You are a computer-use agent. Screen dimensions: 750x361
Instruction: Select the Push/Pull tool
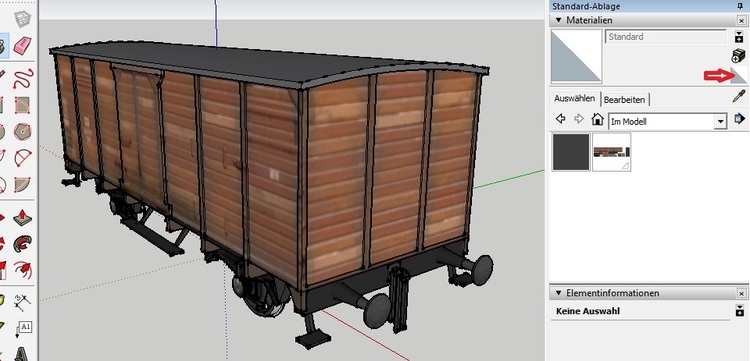click(x=22, y=217)
